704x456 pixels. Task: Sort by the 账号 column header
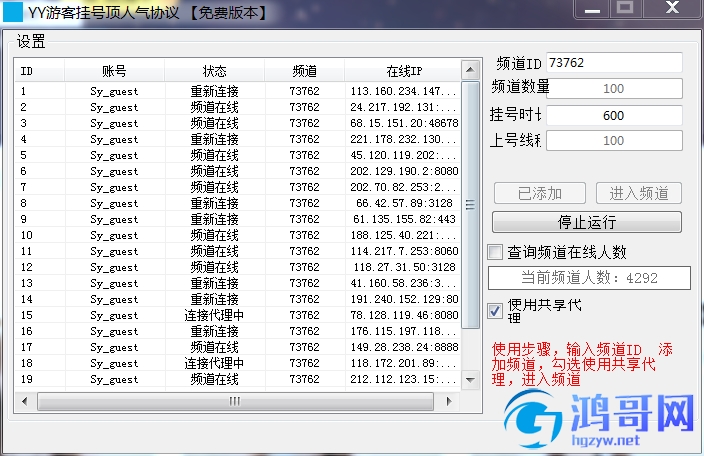[x=114, y=71]
